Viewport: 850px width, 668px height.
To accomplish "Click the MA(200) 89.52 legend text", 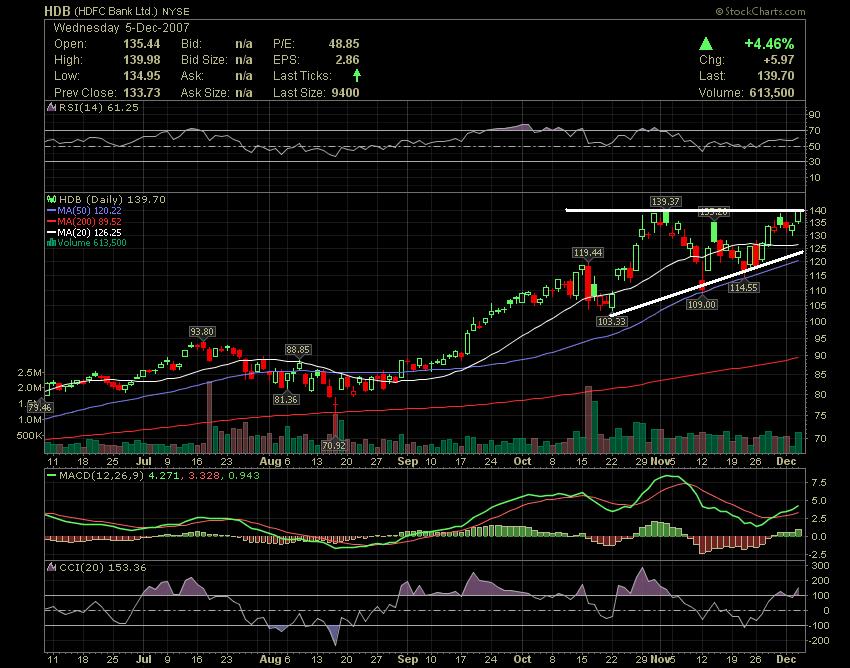I will [89, 221].
